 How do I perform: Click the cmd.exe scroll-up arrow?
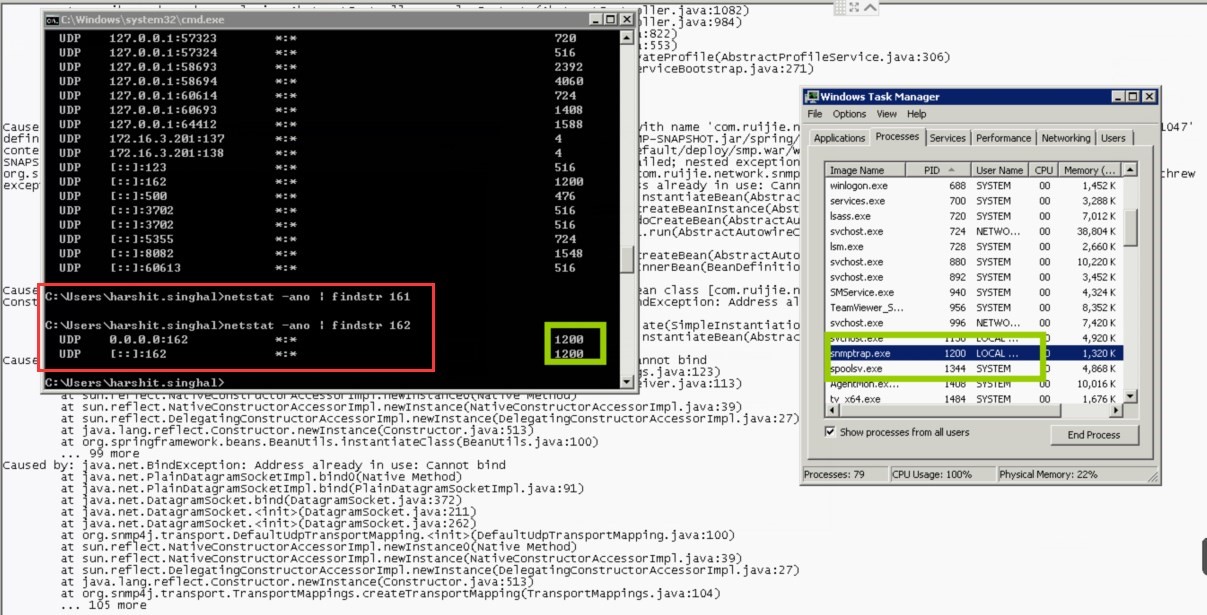627,36
